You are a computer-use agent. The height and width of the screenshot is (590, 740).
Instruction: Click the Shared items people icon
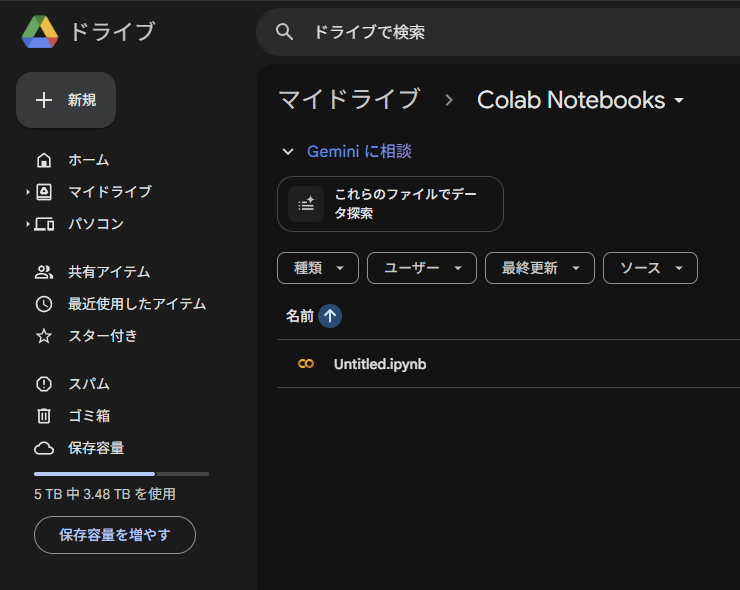click(44, 272)
